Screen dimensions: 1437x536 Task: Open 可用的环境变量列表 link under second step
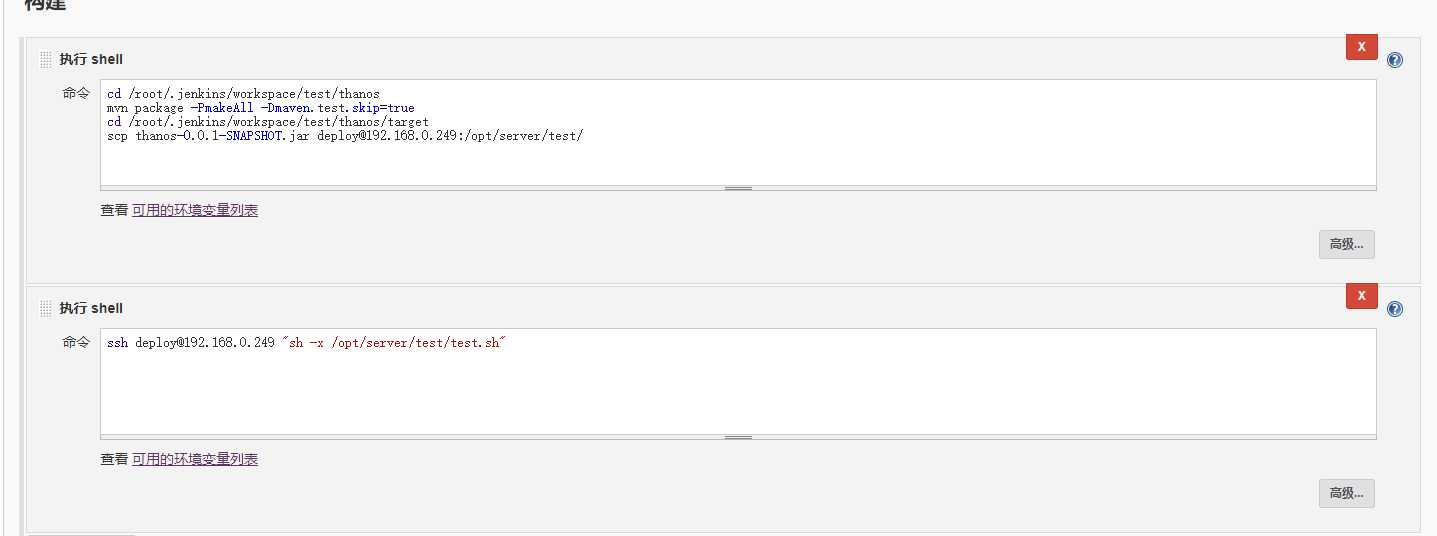coord(195,459)
